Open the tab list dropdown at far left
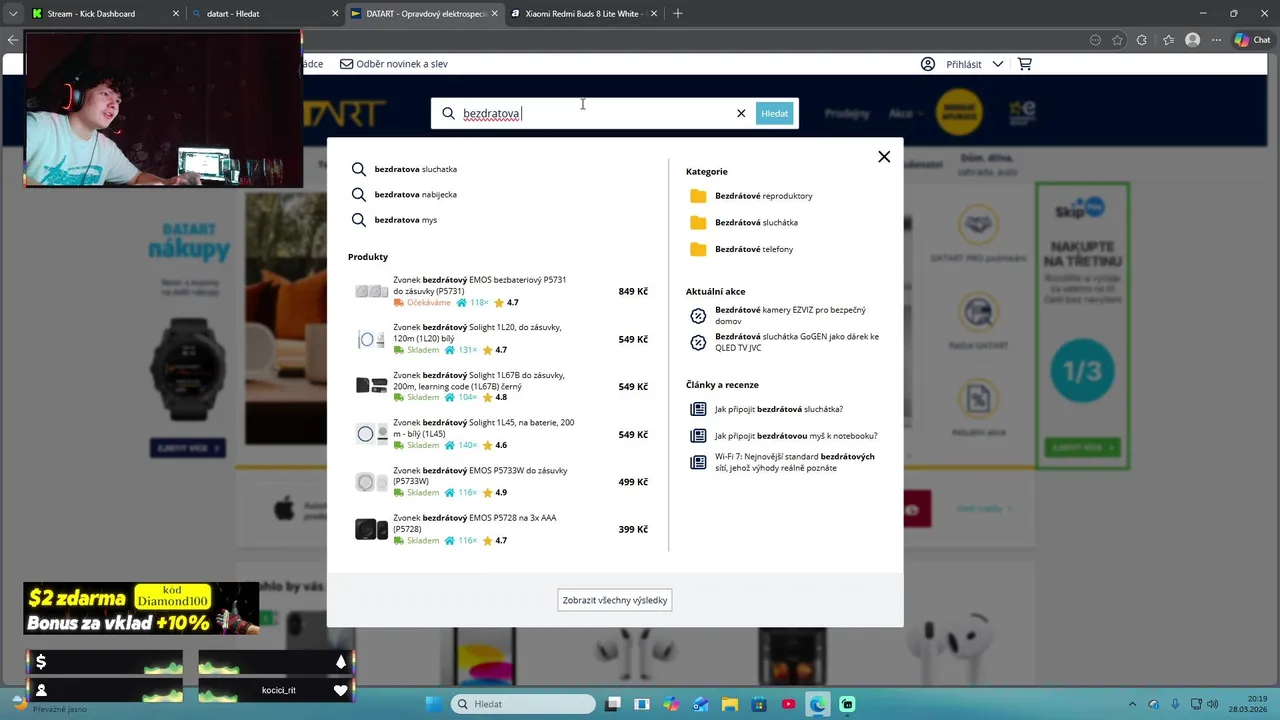This screenshot has height=720, width=1280. point(13,14)
